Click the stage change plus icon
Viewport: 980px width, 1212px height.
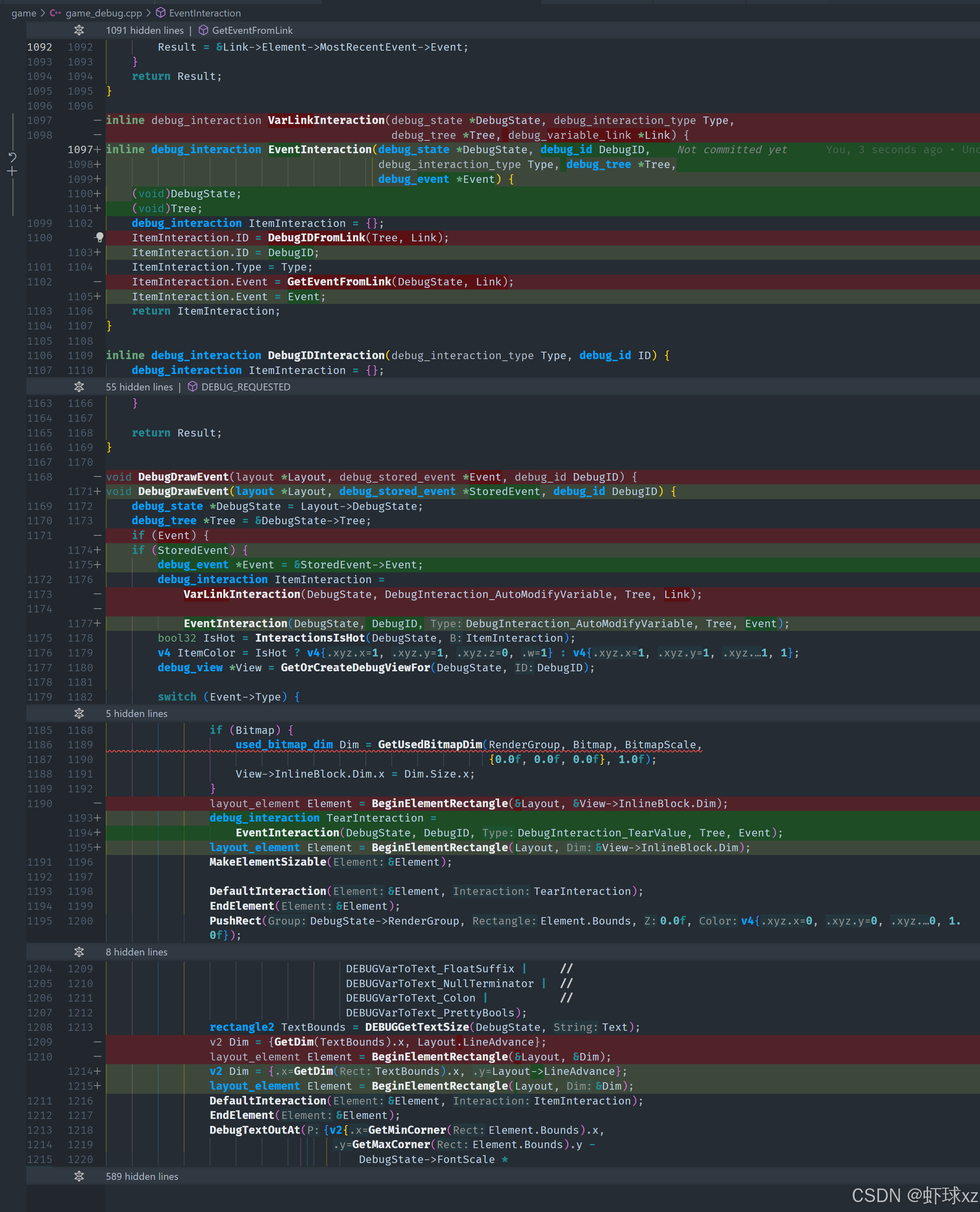pos(12,172)
